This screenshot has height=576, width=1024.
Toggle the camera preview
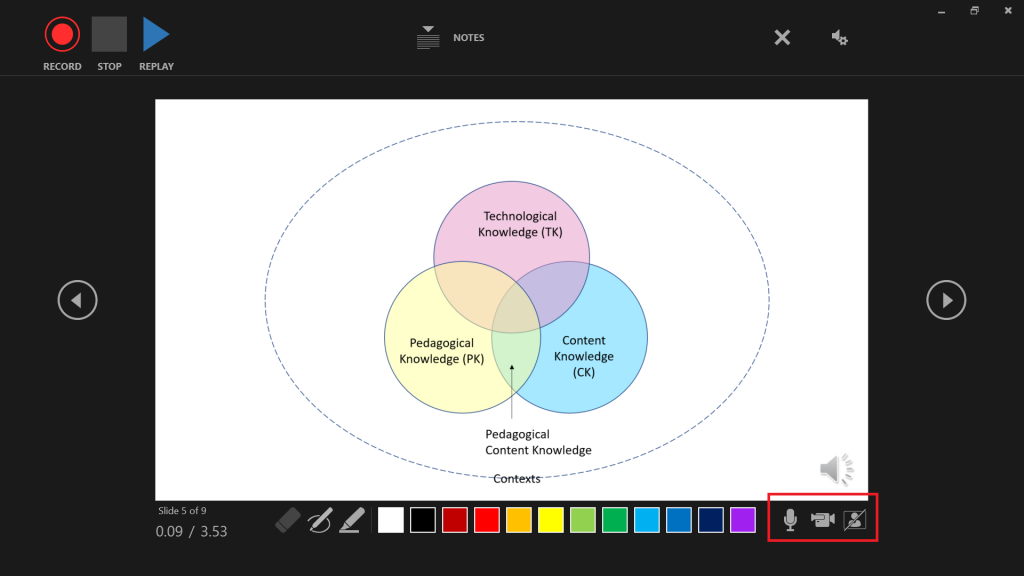tap(854, 520)
